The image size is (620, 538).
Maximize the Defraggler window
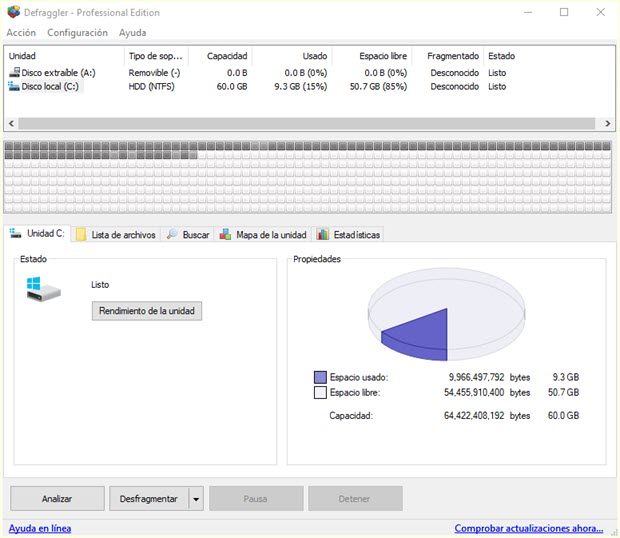click(564, 12)
